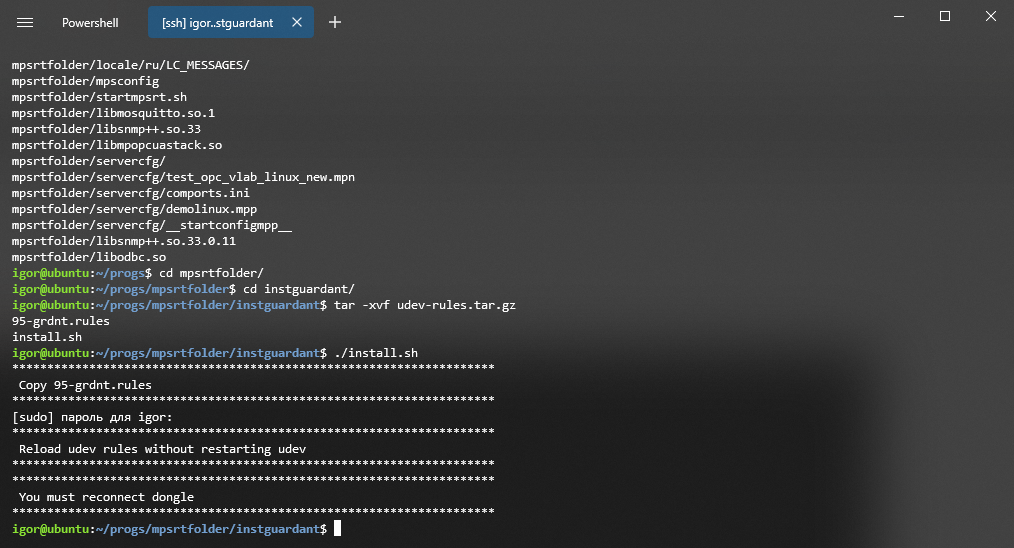The width and height of the screenshot is (1014, 548).
Task: Click the Copy 95-grdnt.rules message
Action: point(85,385)
